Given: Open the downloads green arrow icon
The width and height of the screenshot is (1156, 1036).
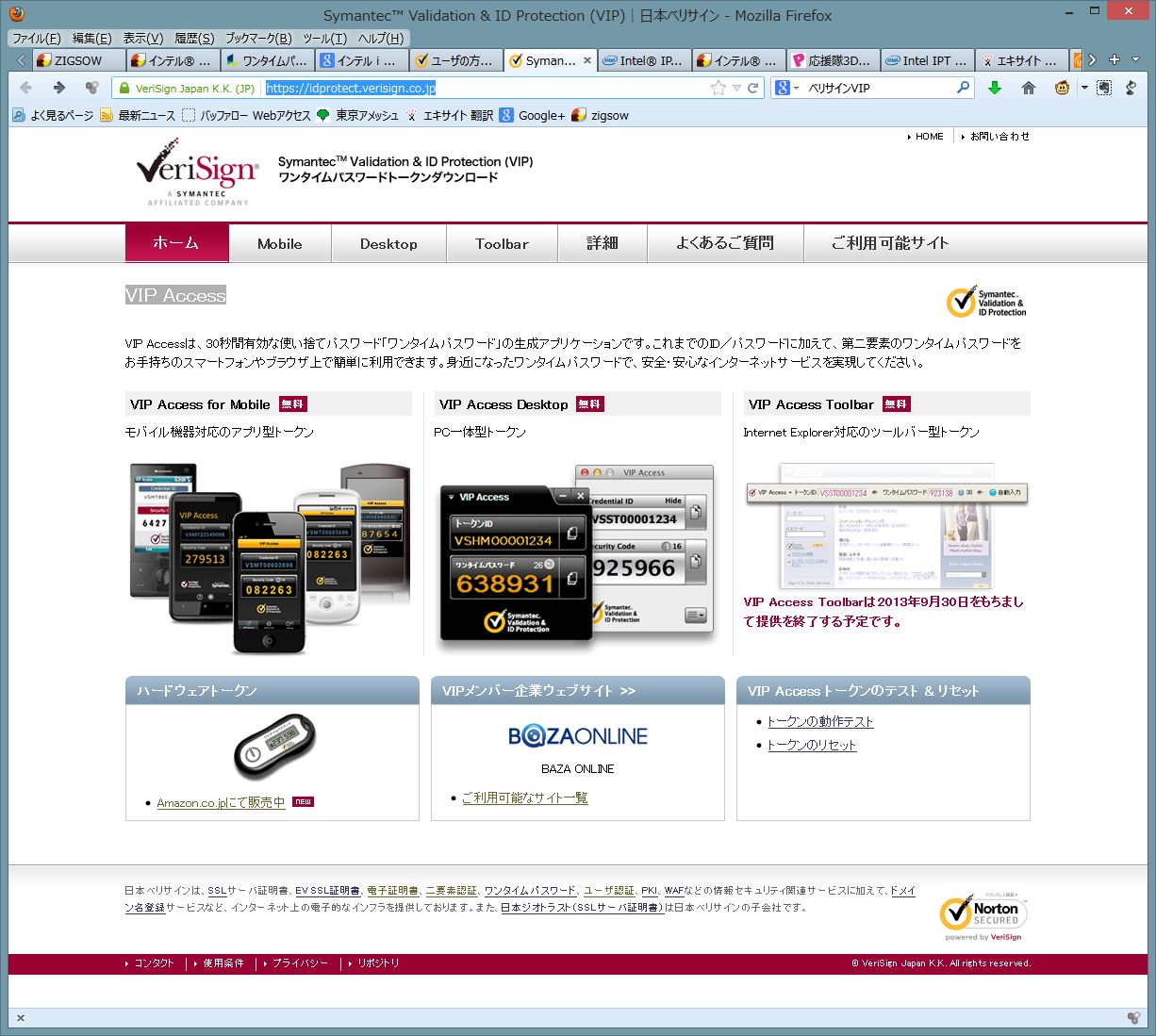Looking at the screenshot, I should click(994, 88).
